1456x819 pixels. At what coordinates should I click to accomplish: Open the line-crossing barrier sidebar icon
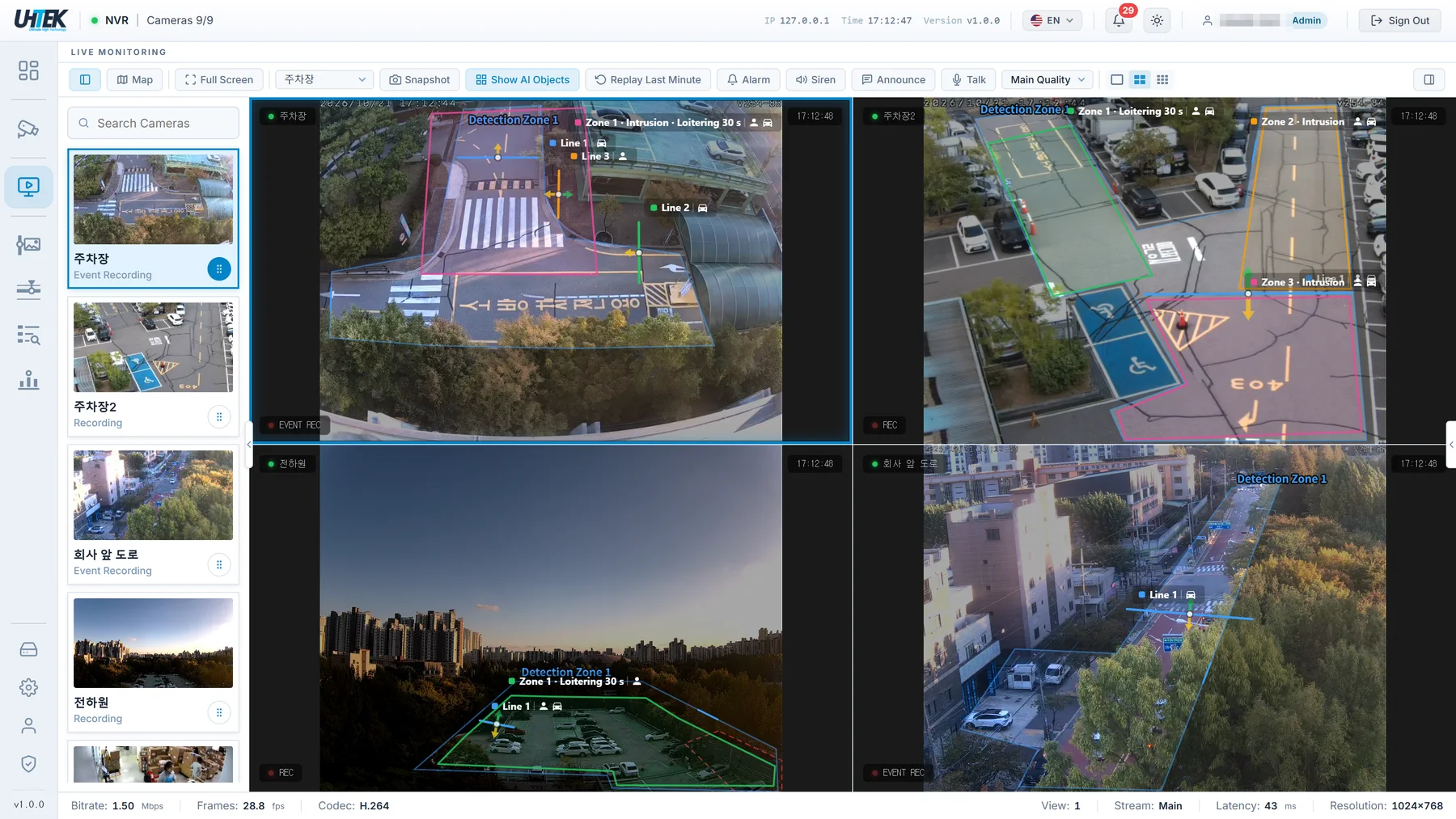click(x=28, y=289)
